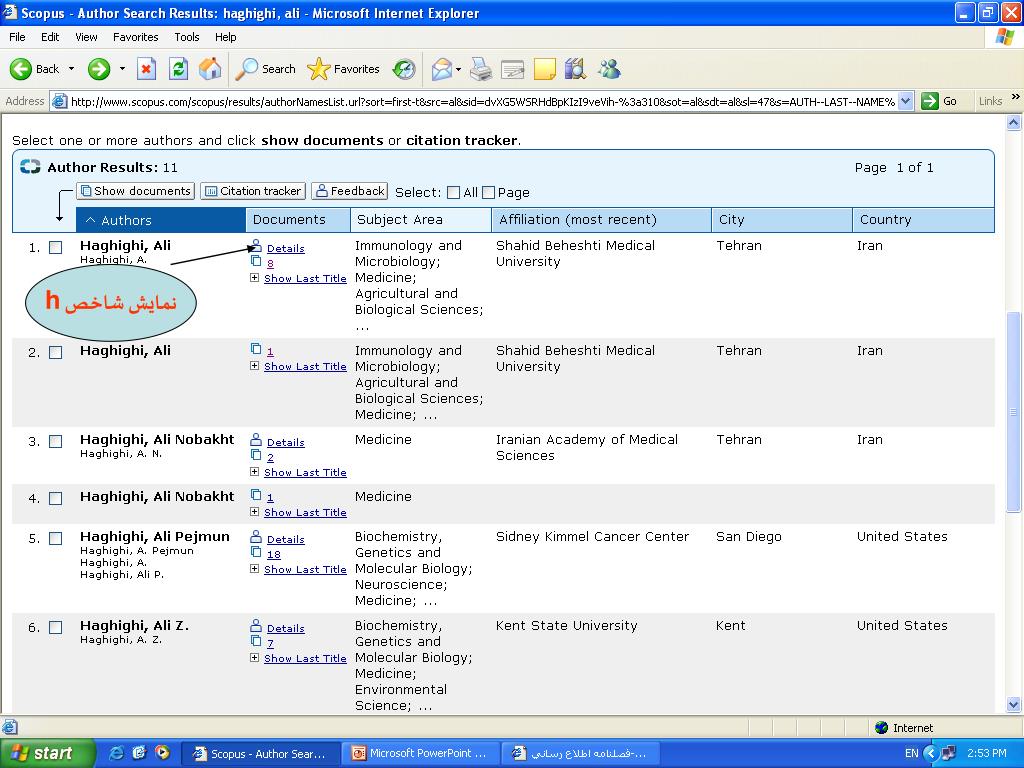Image resolution: width=1024 pixels, height=768 pixels.
Task: Click the Edit page toolbar icon
Action: (x=513, y=69)
